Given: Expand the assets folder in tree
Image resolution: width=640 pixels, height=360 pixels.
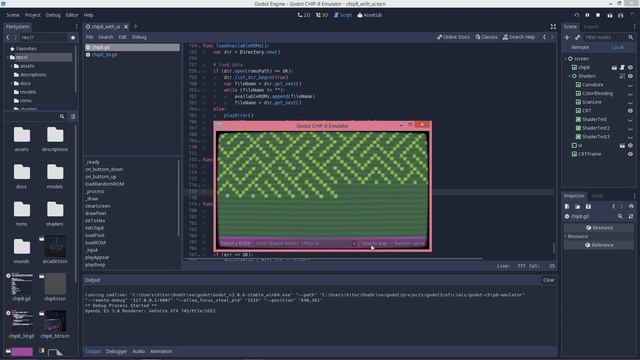Looking at the screenshot, I should pos(11,66).
